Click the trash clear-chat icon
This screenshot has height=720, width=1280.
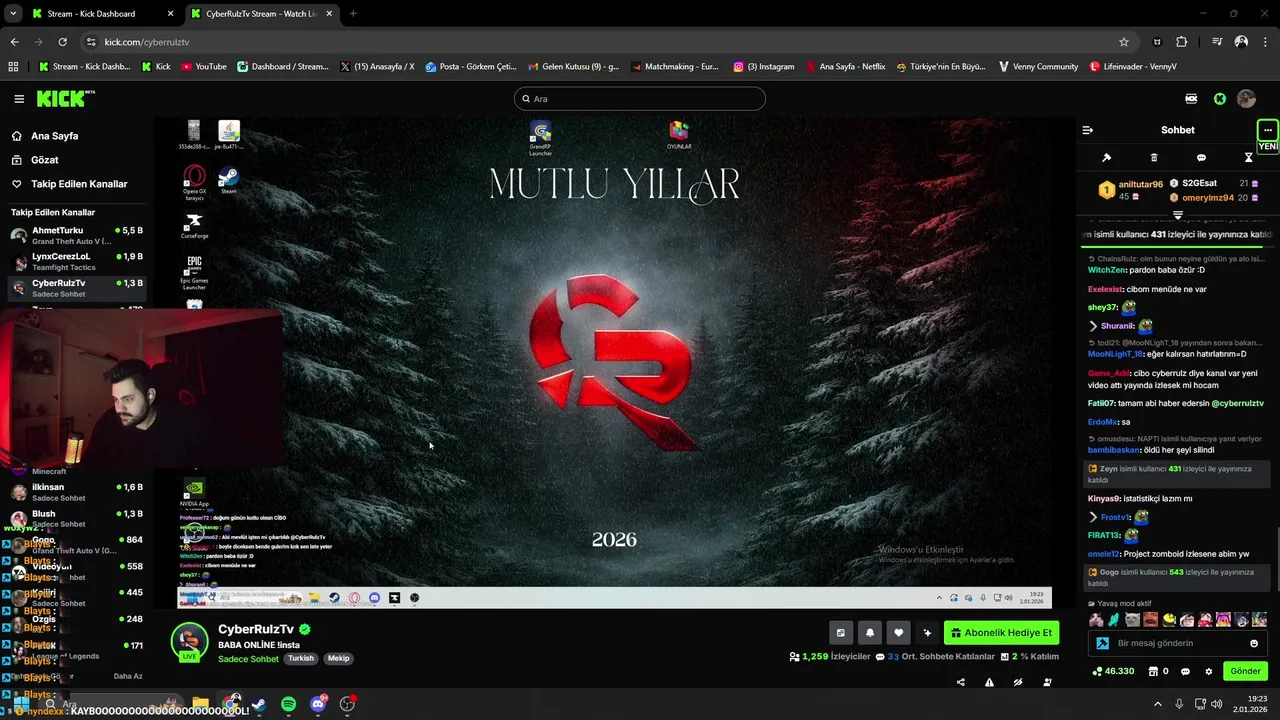click(x=1154, y=158)
